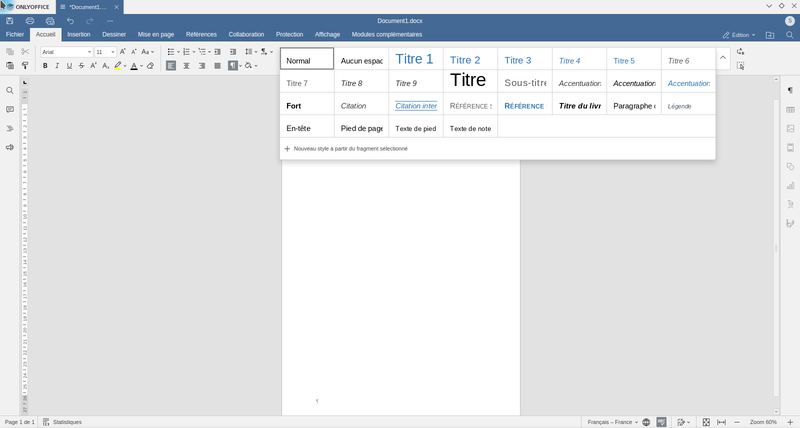This screenshot has height=428, width=800.
Task: Toggle Bold formatting
Action: click(x=44, y=66)
